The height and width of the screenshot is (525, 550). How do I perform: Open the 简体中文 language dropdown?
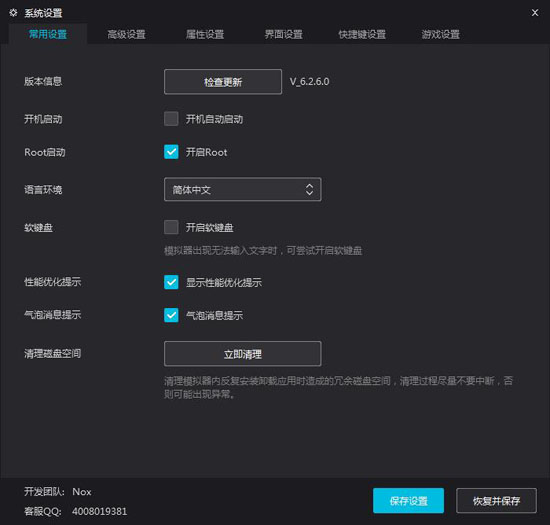pos(242,189)
